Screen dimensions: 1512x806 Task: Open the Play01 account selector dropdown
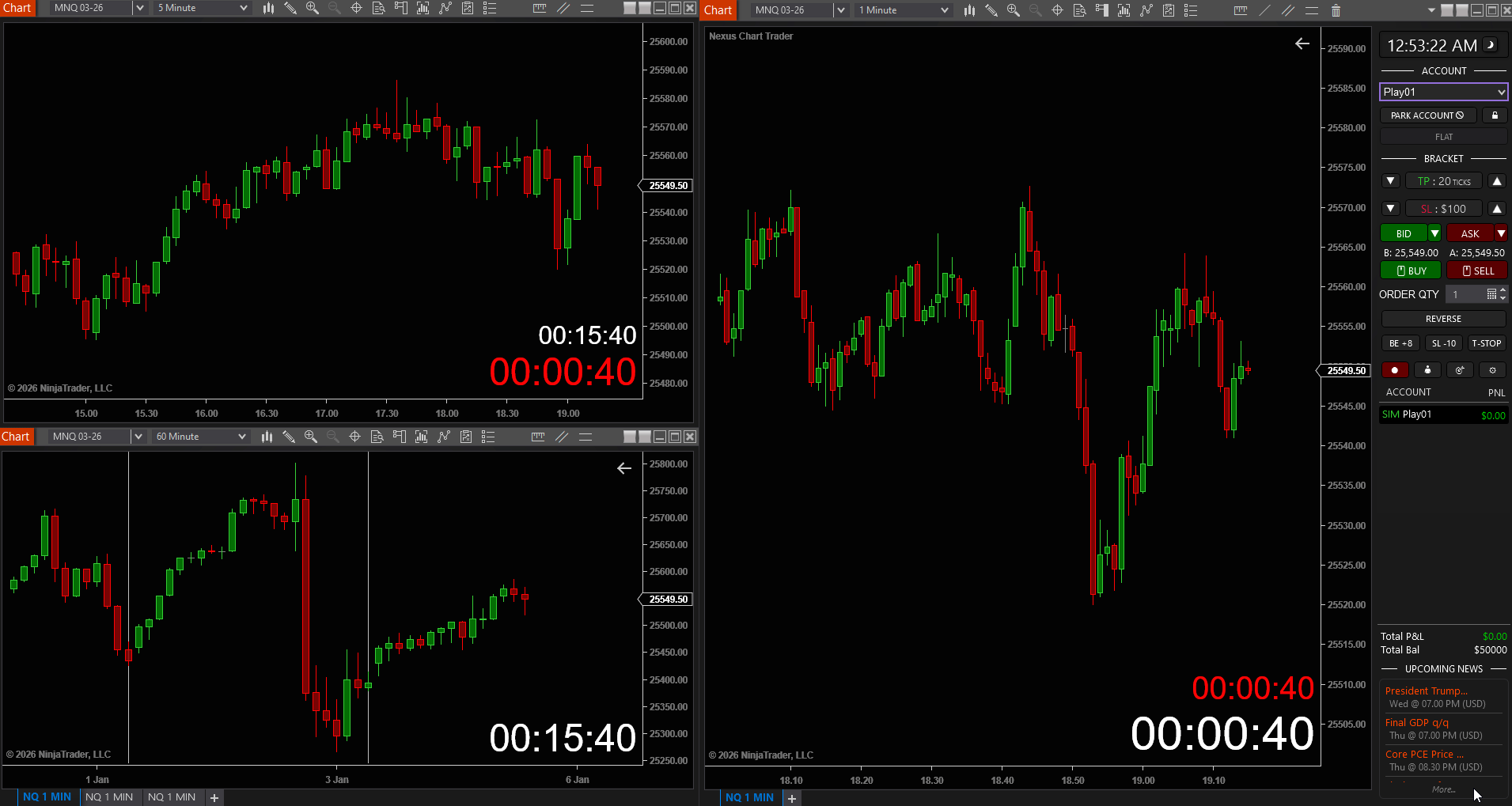tap(1442, 91)
